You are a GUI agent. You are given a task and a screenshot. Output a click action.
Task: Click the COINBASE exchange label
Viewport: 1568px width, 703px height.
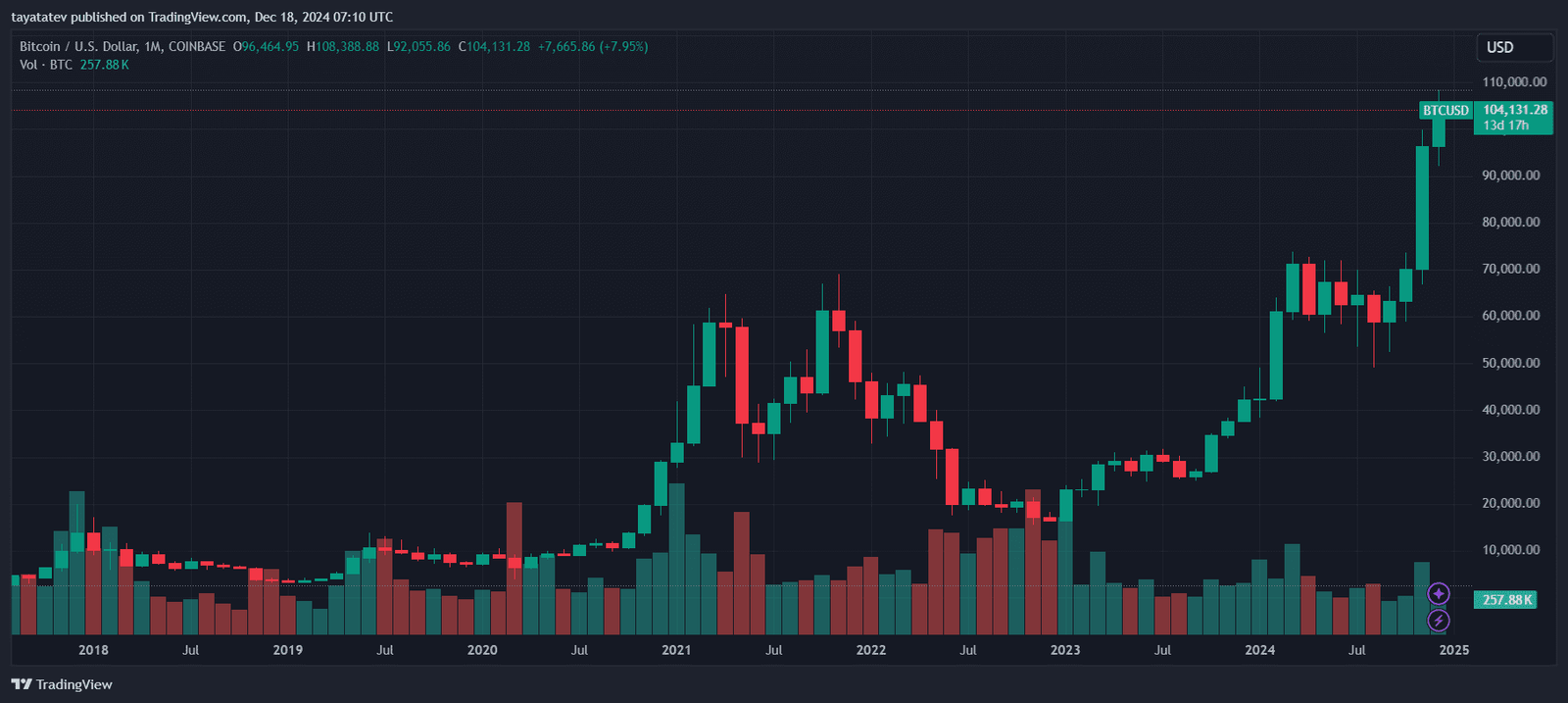click(x=196, y=45)
